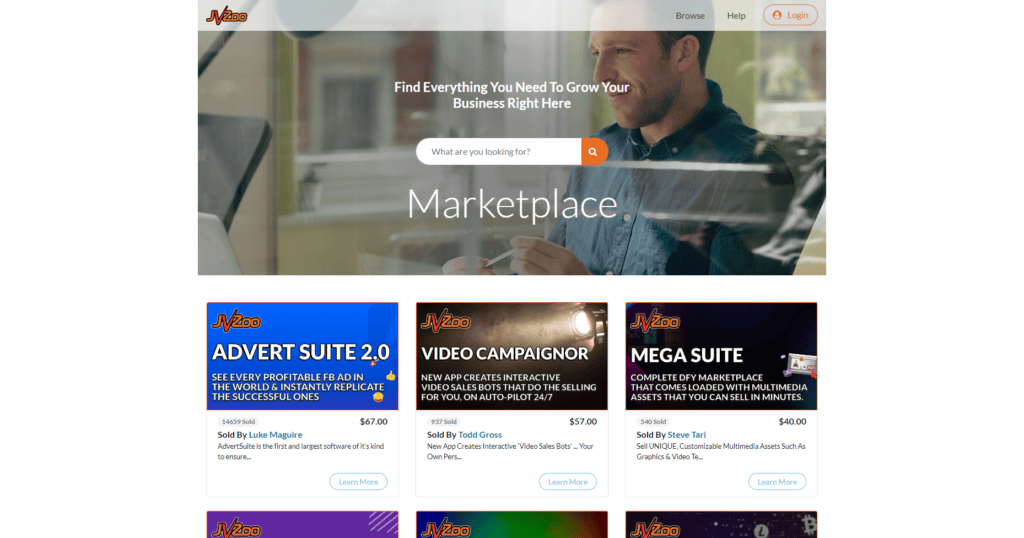The image size is (1024, 538).
Task: Open seller Luke Maguire's profile link
Action: coord(276,435)
